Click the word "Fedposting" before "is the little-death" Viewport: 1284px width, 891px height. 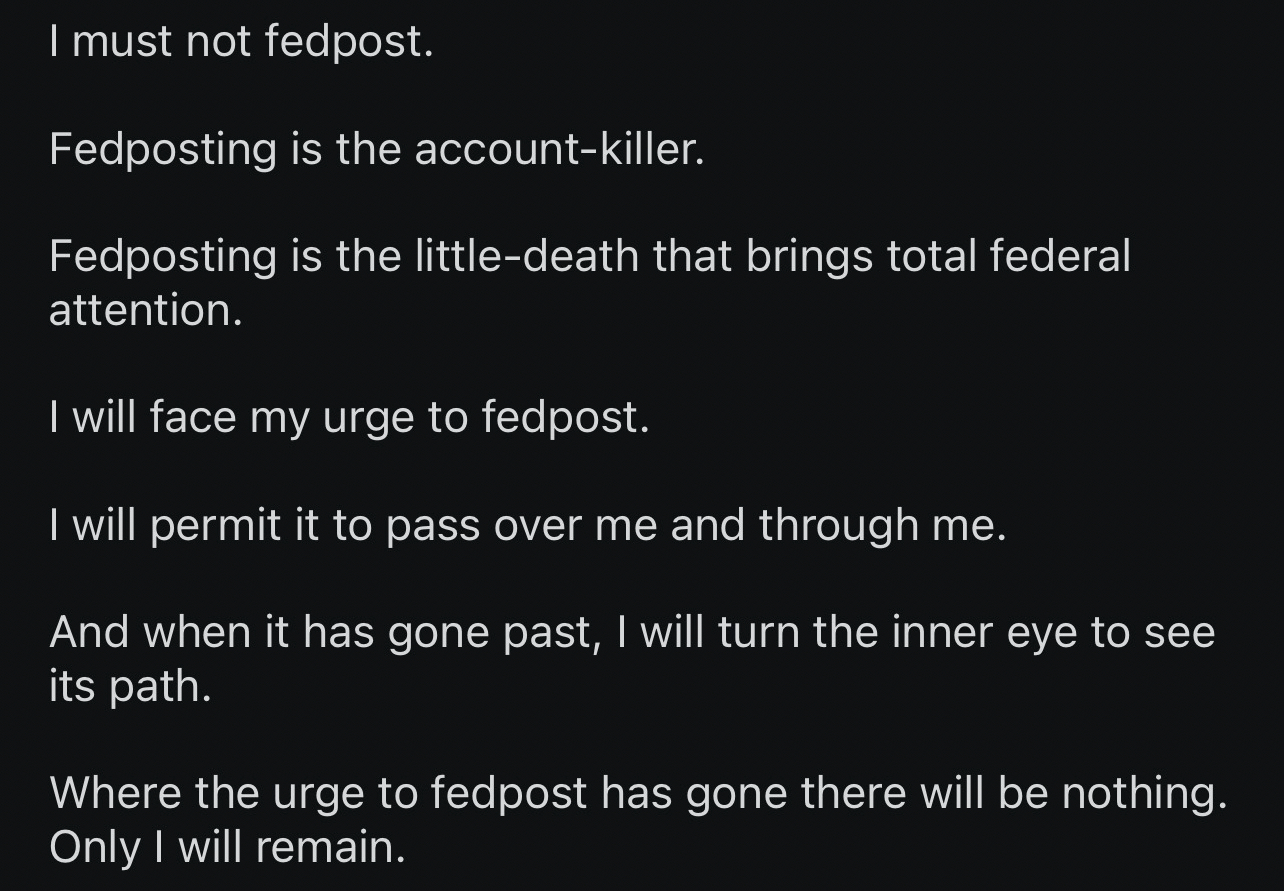click(x=162, y=256)
